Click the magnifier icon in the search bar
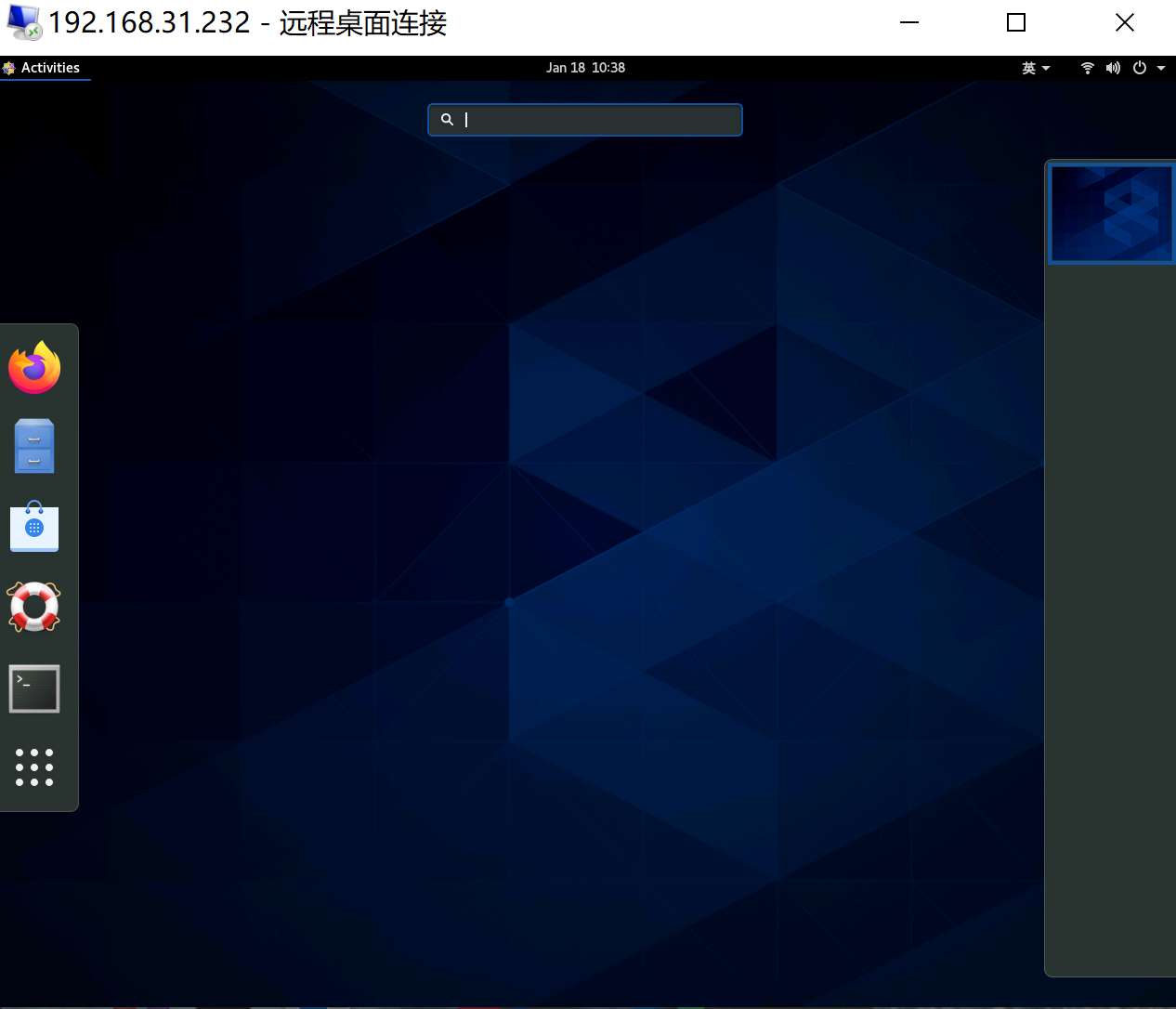 (447, 119)
